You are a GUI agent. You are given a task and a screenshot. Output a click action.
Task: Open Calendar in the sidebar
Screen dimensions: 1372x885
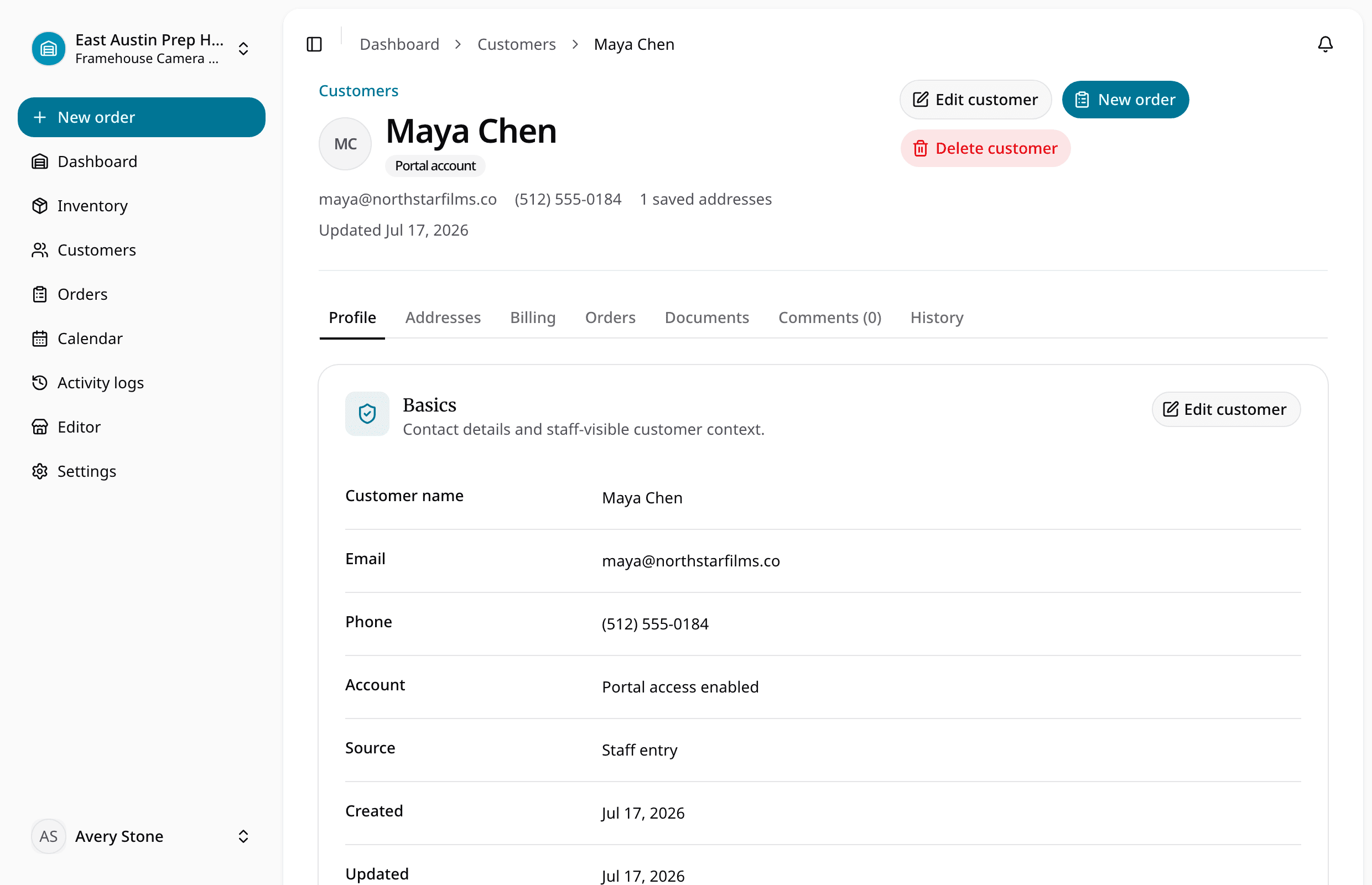[142, 339]
